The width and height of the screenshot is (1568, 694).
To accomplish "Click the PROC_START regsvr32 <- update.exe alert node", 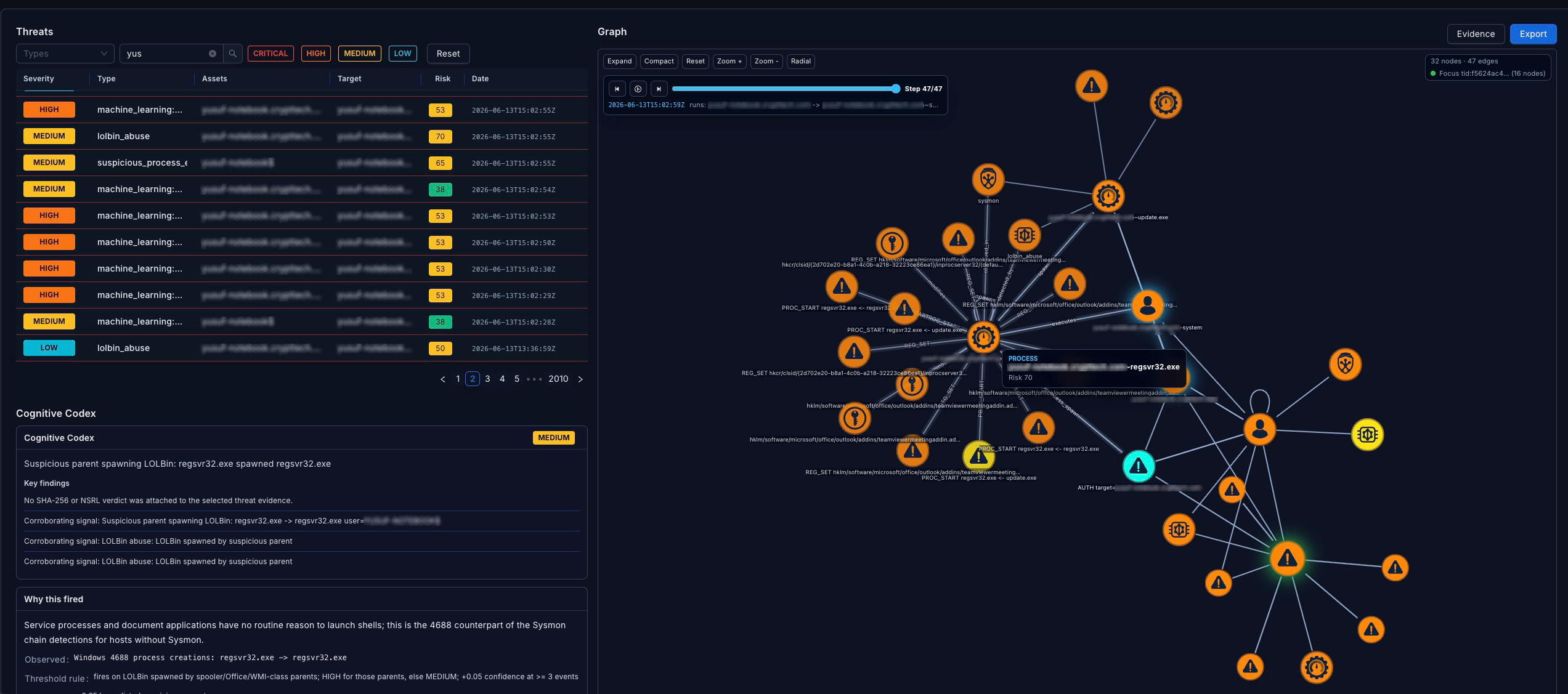I will [904, 308].
